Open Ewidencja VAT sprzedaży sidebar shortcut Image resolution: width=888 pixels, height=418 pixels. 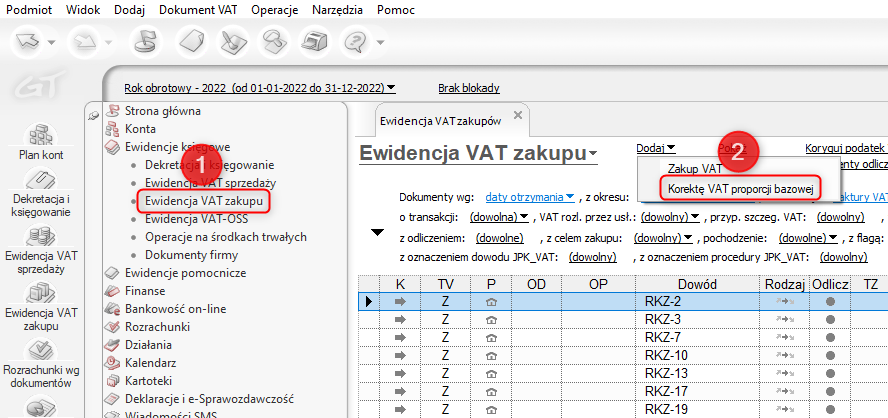coord(41,249)
